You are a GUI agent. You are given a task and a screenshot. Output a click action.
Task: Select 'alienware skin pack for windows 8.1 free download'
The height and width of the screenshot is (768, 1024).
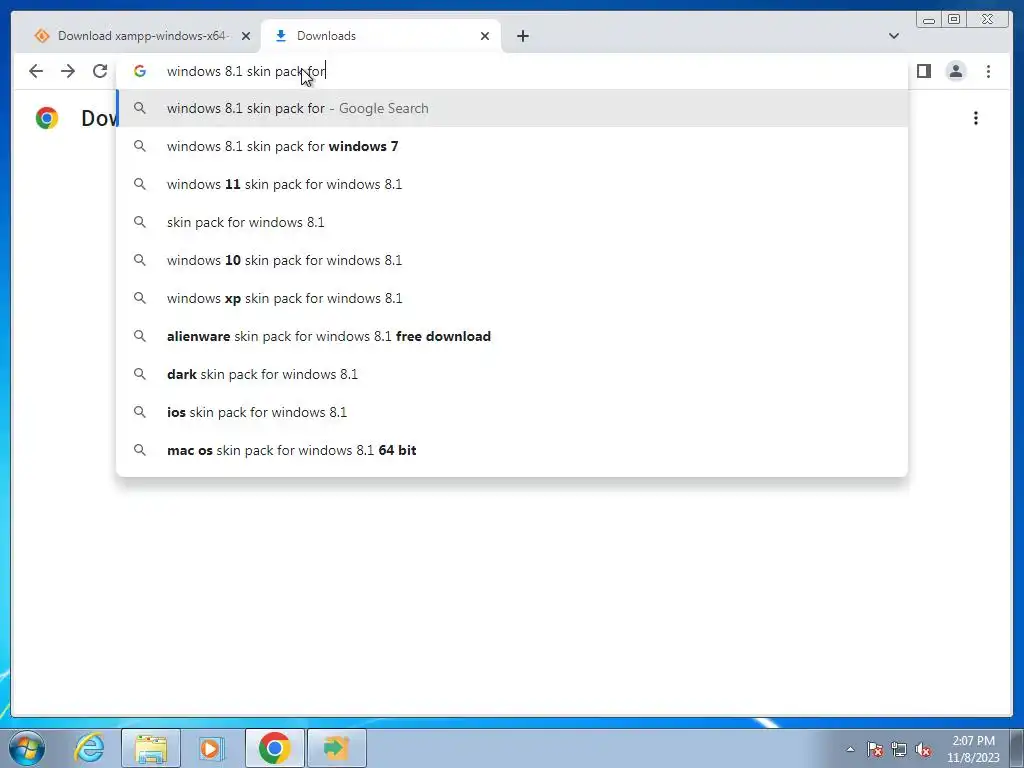pos(512,336)
